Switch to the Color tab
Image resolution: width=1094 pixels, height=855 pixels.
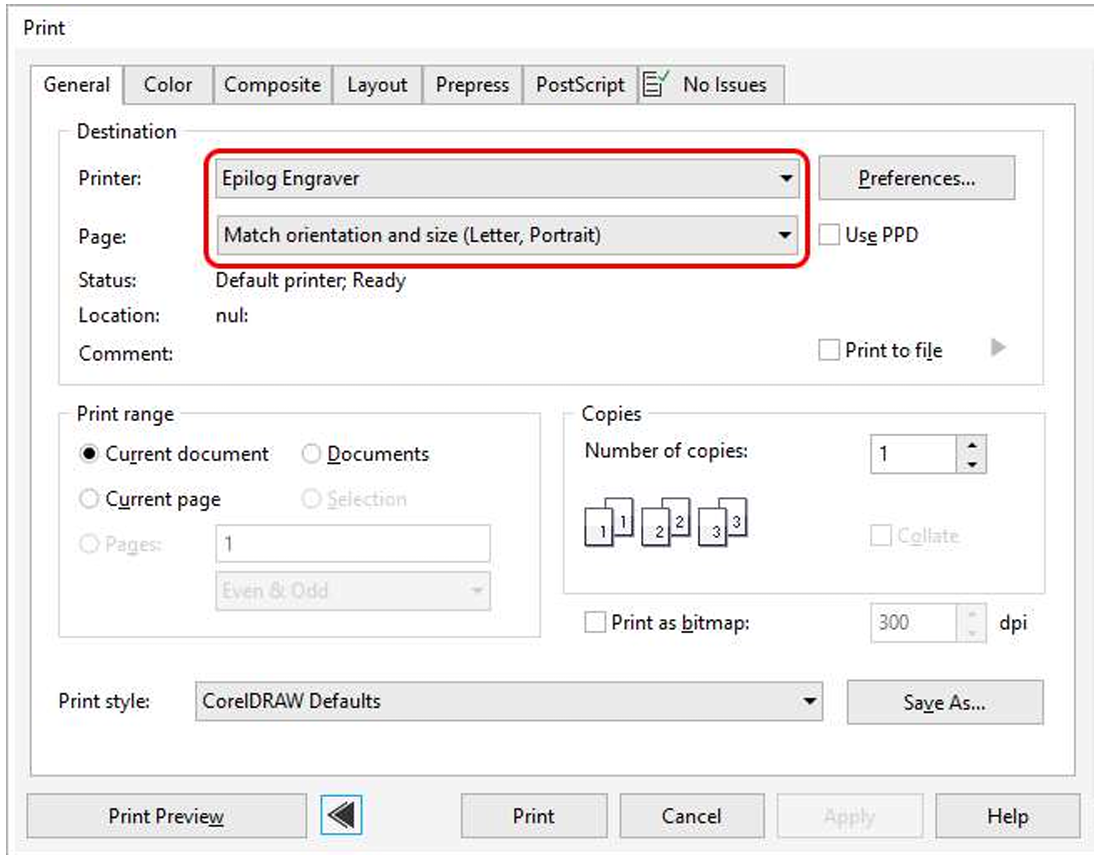(168, 85)
